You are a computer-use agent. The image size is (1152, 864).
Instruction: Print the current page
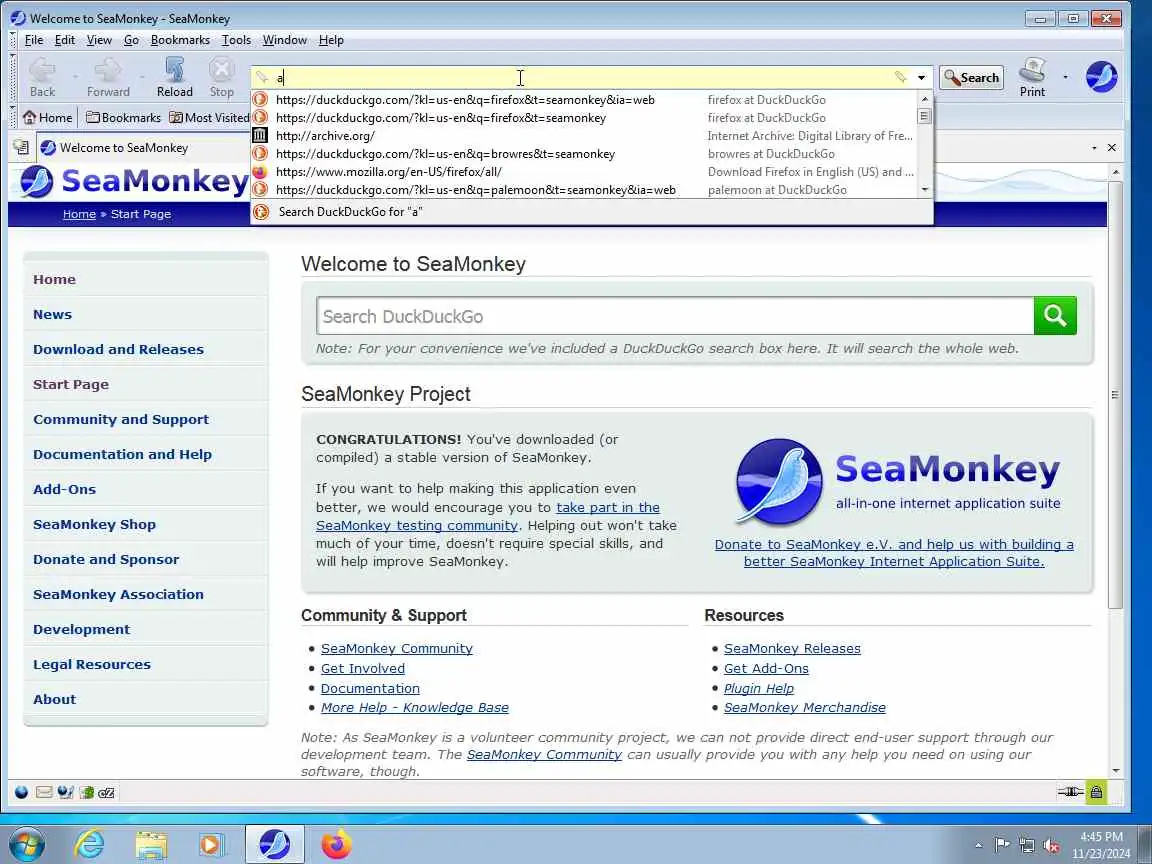pyautogui.click(x=1032, y=77)
